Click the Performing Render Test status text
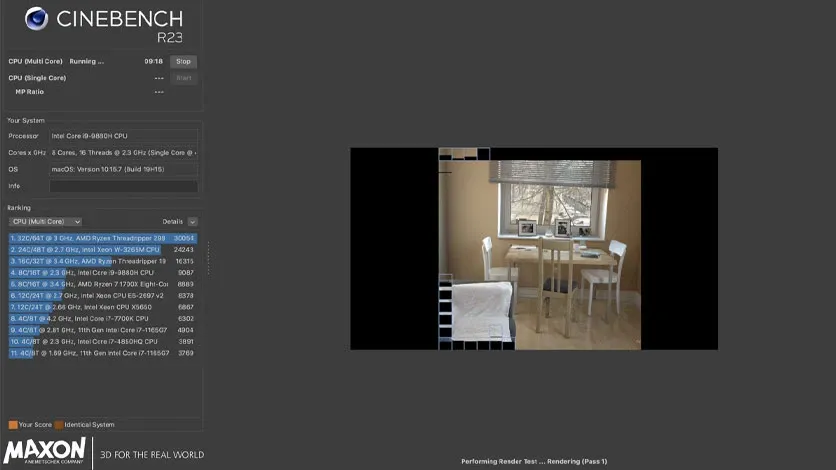The image size is (836, 470). click(534, 461)
